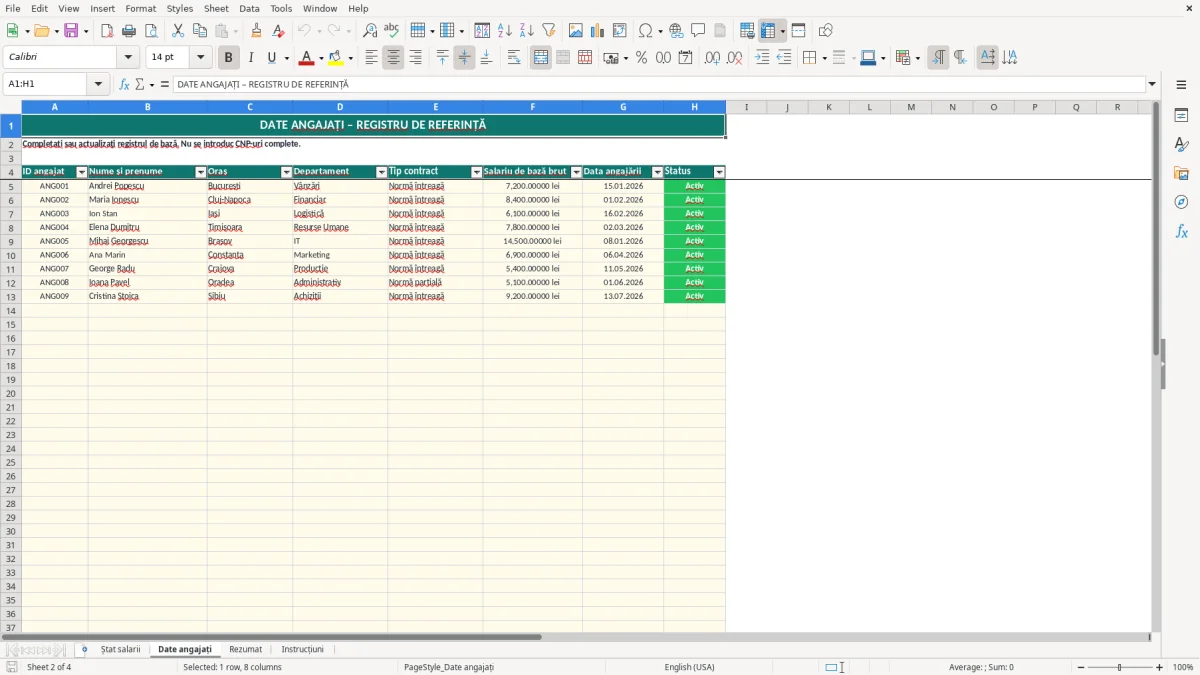Switch to Instrucțiuni sheet tab
The width and height of the screenshot is (1200, 675).
[303, 649]
